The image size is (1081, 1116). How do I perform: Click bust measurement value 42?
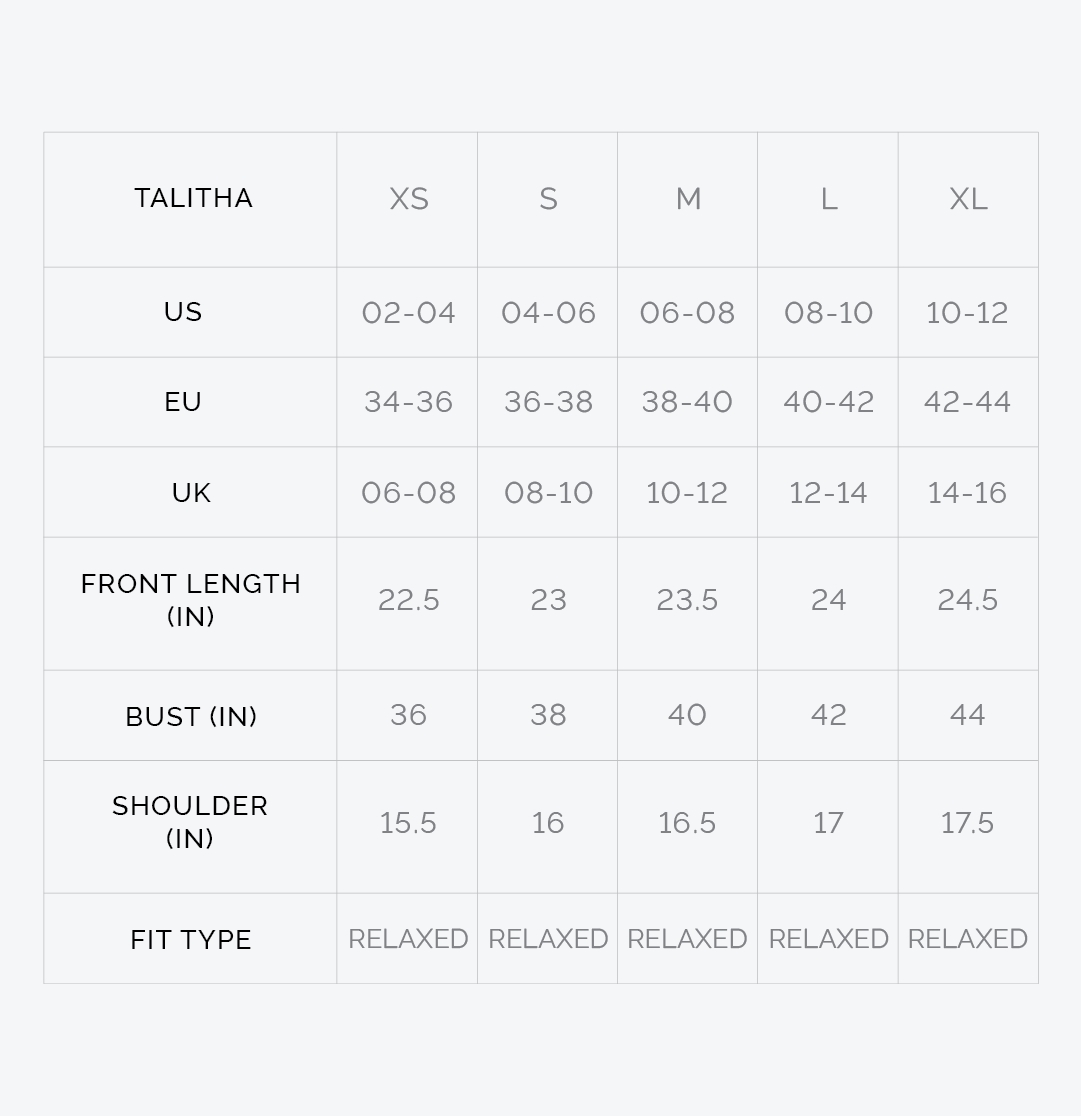[828, 715]
